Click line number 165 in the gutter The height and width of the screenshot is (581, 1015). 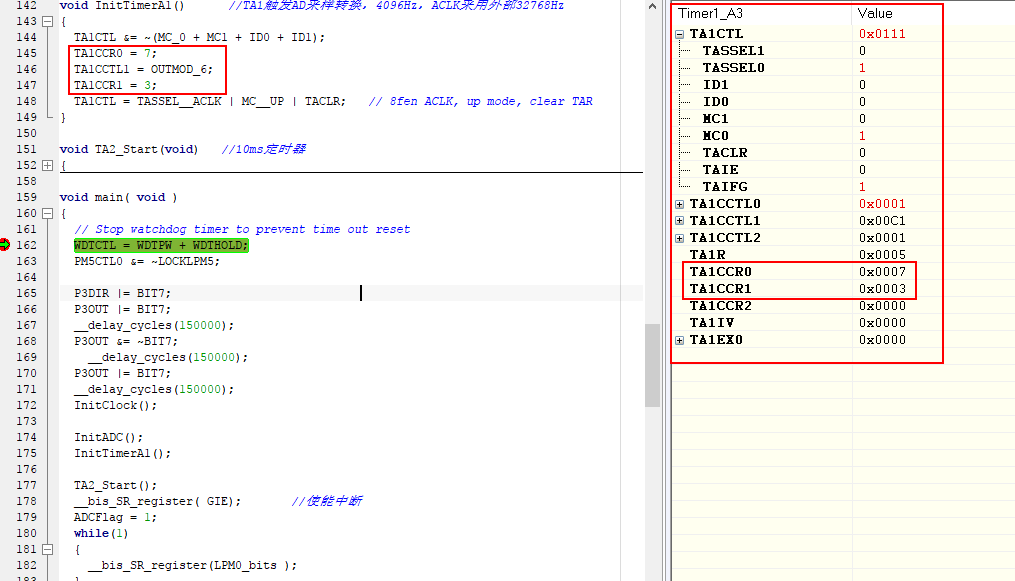[x=27, y=293]
